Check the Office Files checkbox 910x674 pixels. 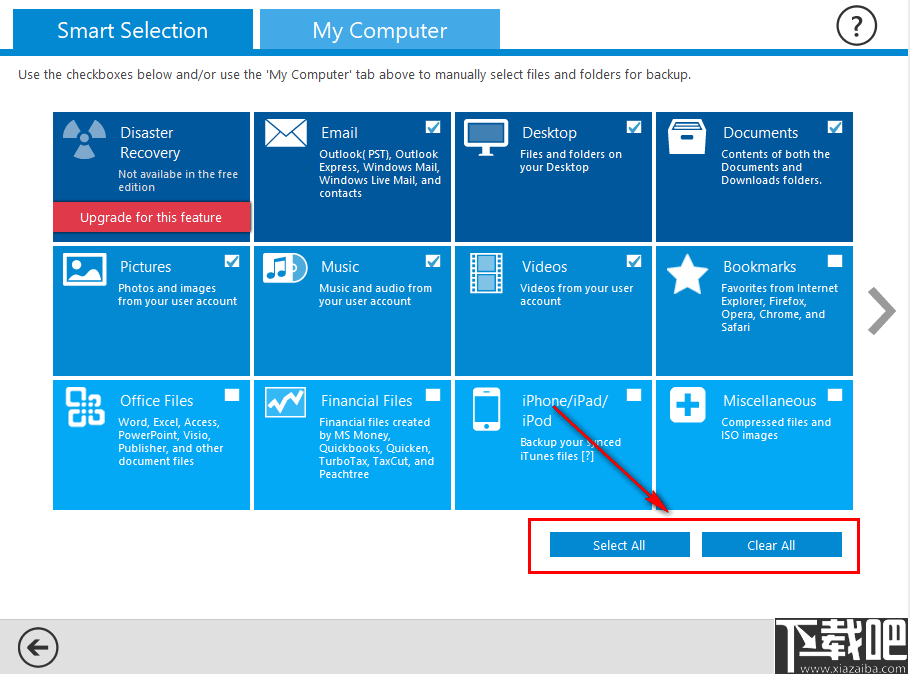click(x=232, y=395)
